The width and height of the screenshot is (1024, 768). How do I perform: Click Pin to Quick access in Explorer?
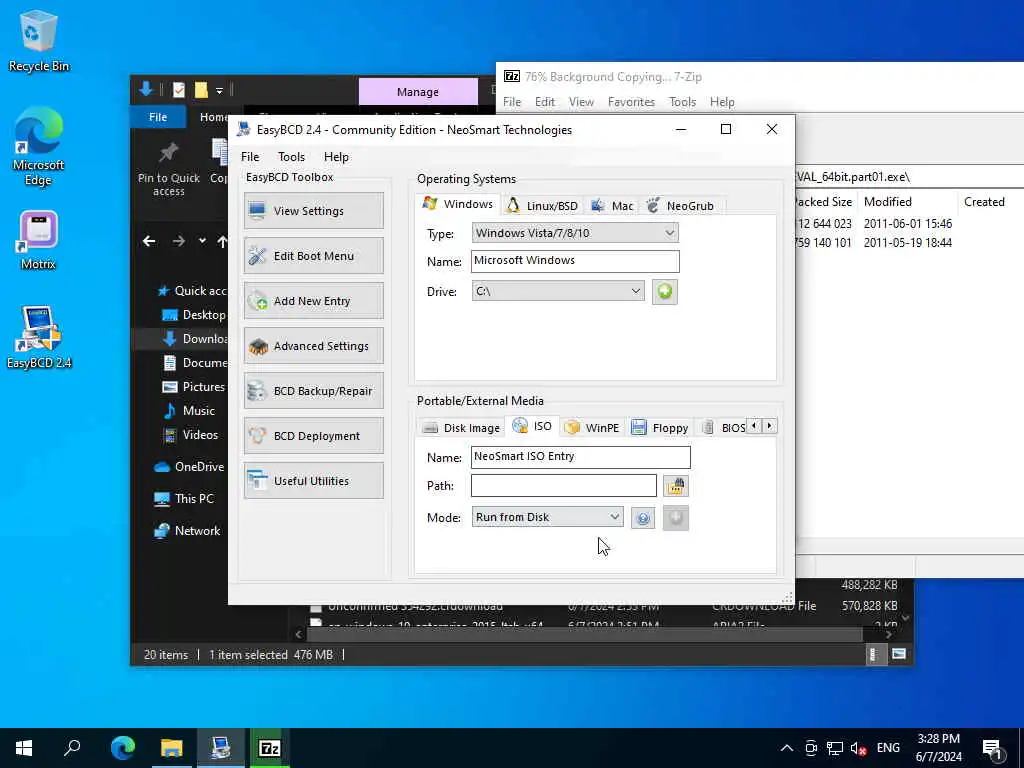168,169
